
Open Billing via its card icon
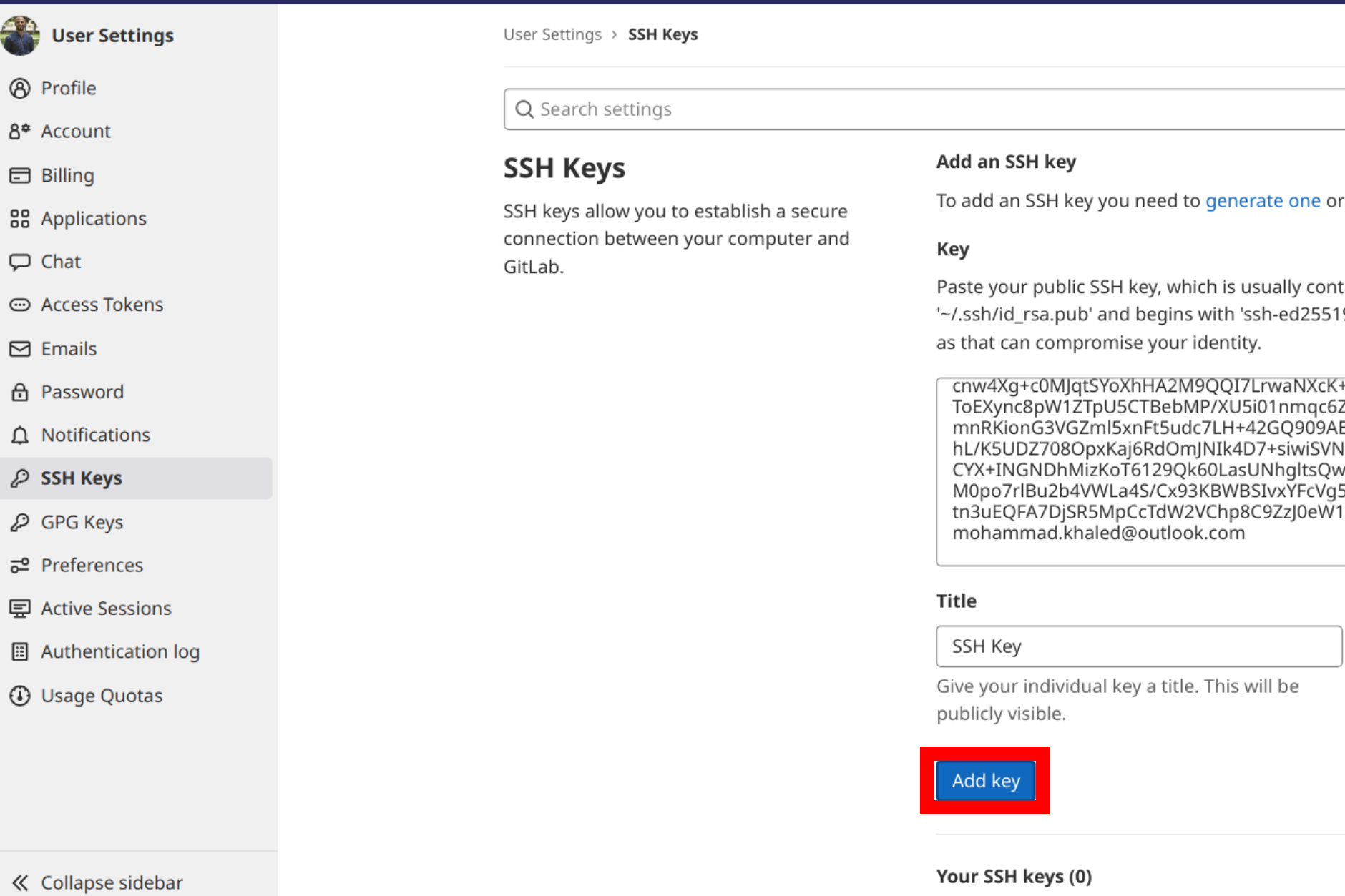pyautogui.click(x=20, y=174)
